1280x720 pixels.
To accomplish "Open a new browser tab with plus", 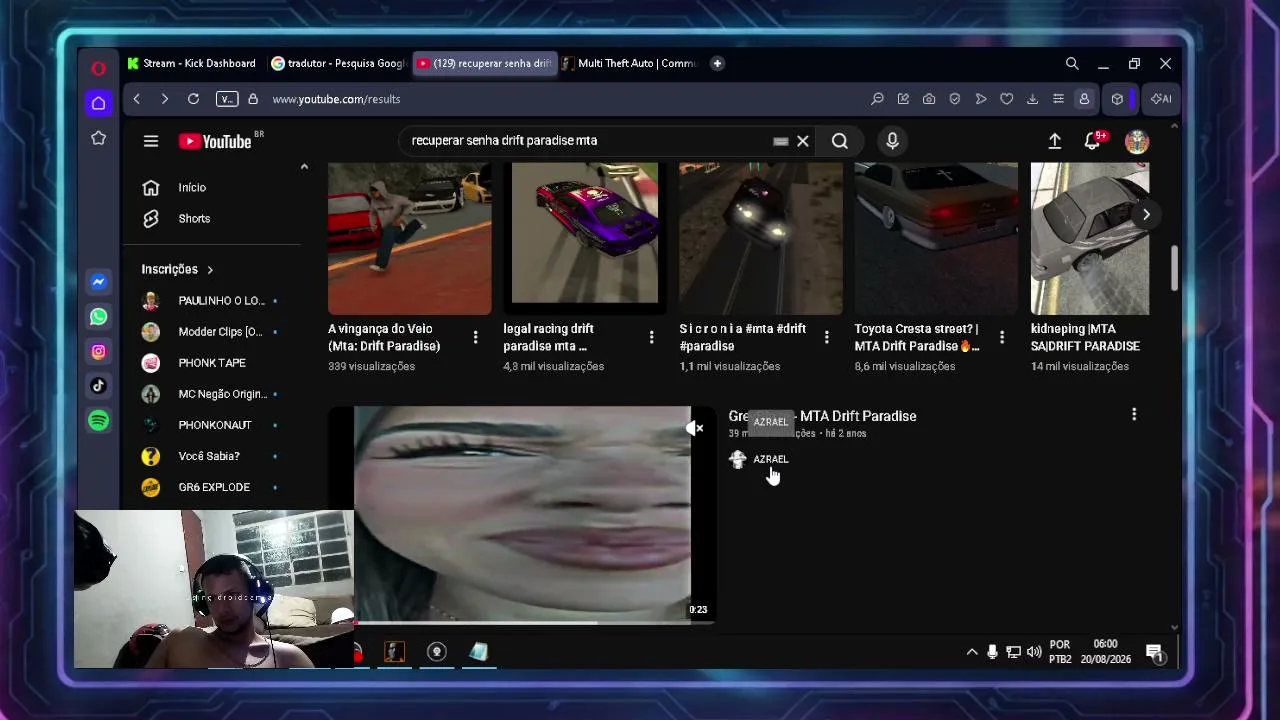I will pos(717,64).
